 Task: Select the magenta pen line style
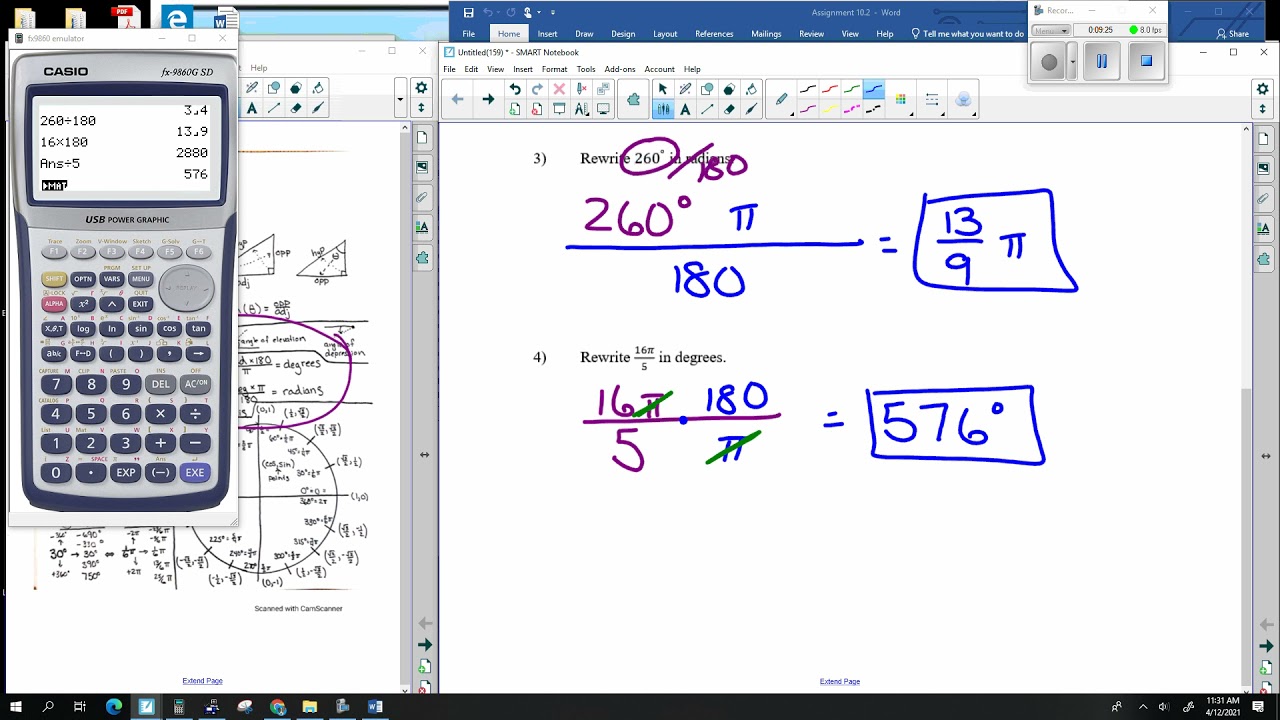tap(852, 109)
